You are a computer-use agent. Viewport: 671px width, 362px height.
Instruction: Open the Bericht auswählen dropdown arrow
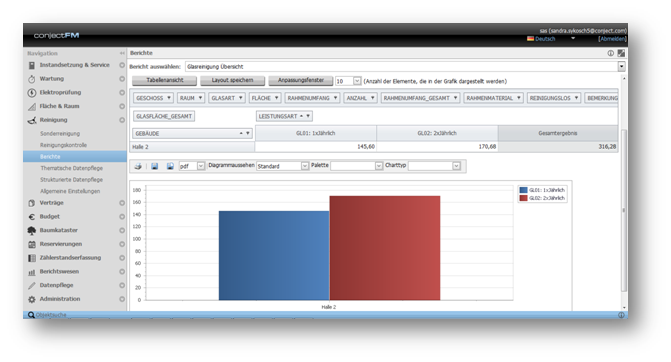(x=621, y=66)
